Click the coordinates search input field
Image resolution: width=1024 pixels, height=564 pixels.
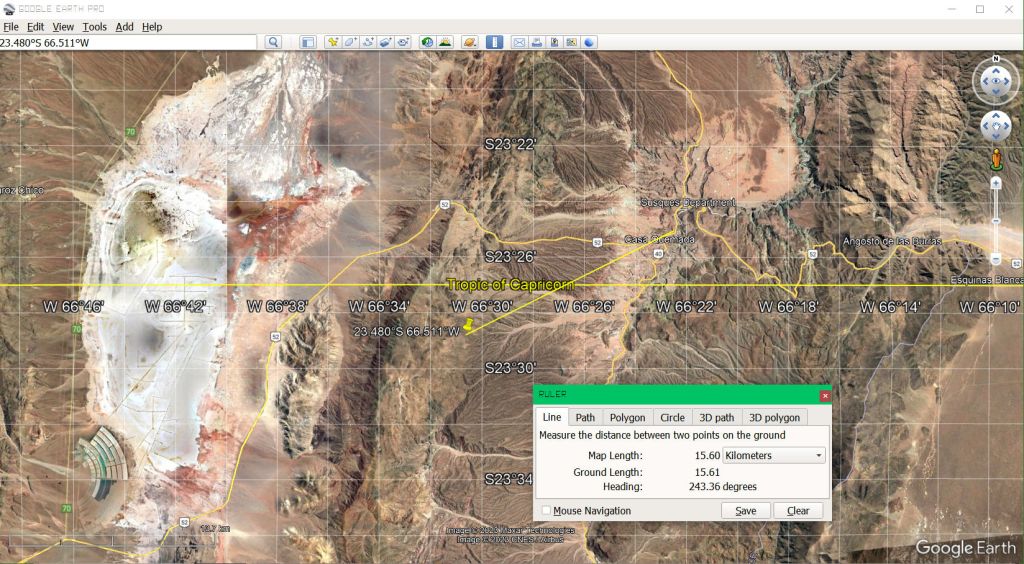[x=130, y=42]
